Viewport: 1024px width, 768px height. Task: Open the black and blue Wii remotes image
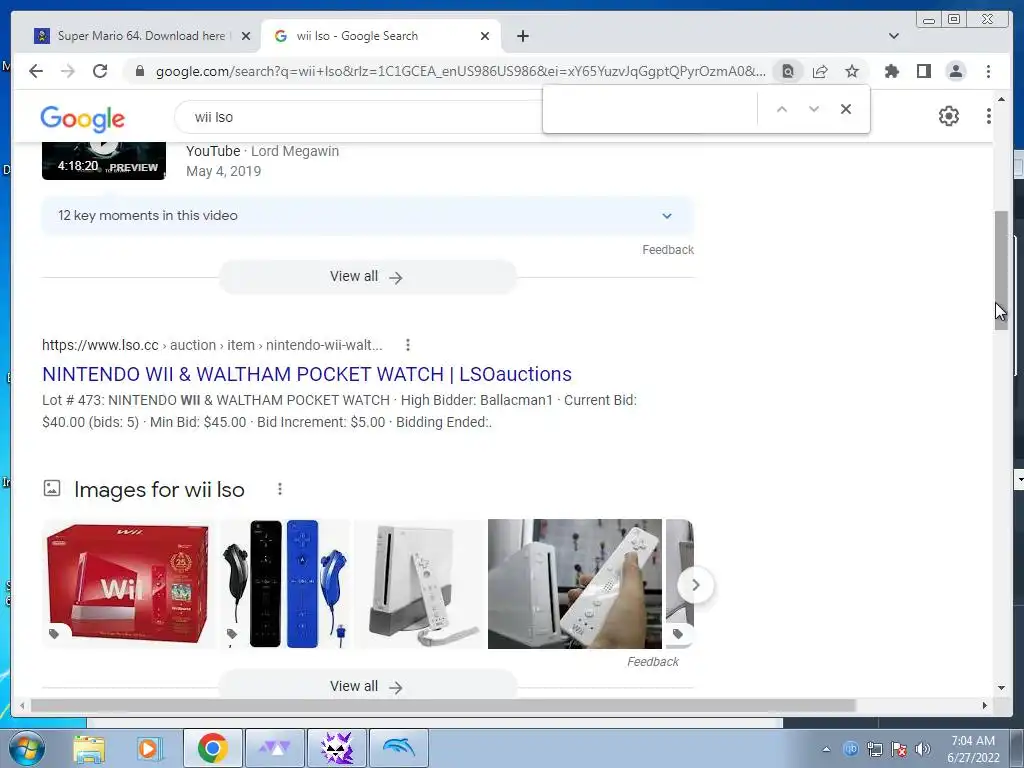click(285, 584)
